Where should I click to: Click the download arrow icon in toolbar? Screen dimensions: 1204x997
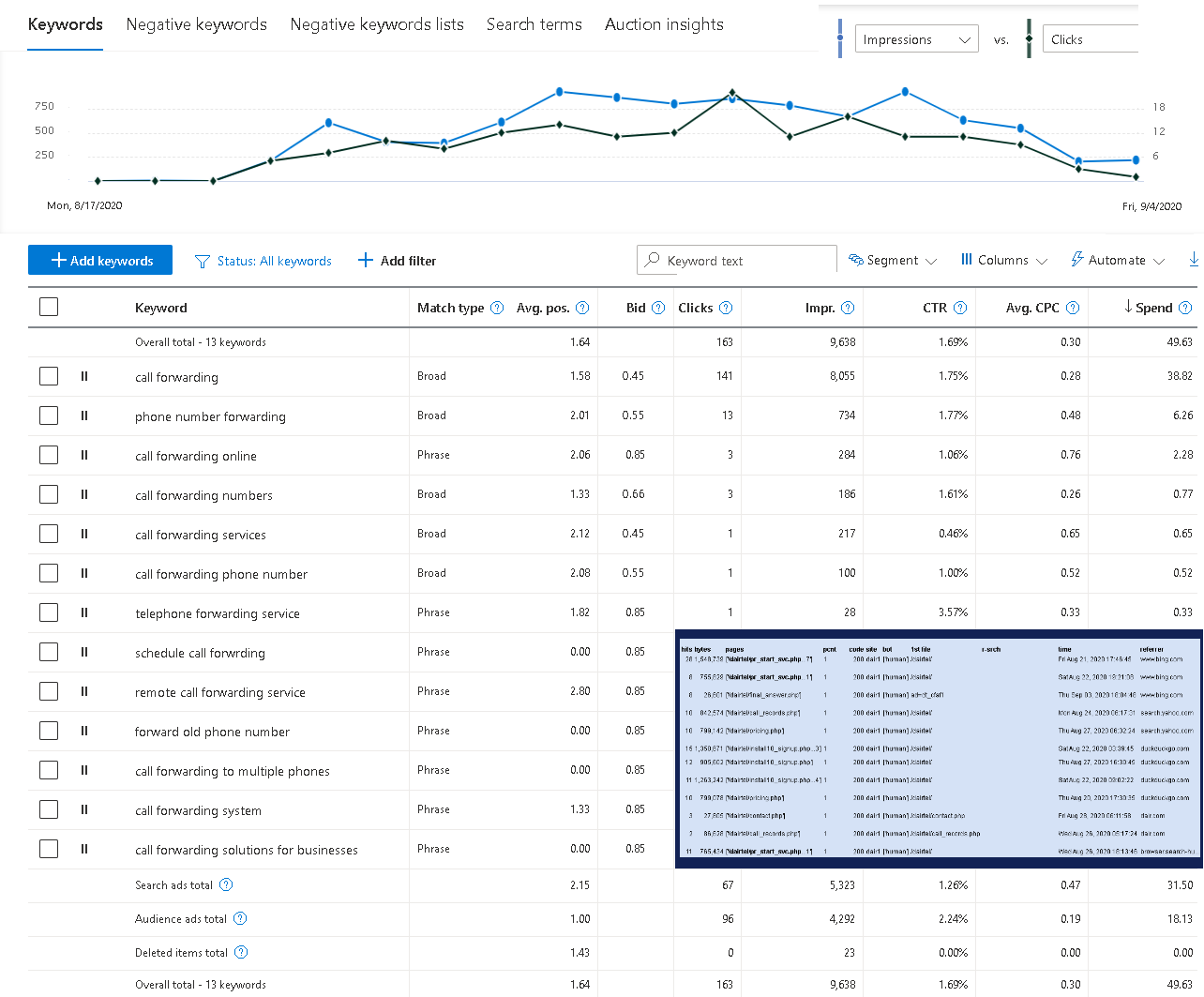click(x=1193, y=260)
